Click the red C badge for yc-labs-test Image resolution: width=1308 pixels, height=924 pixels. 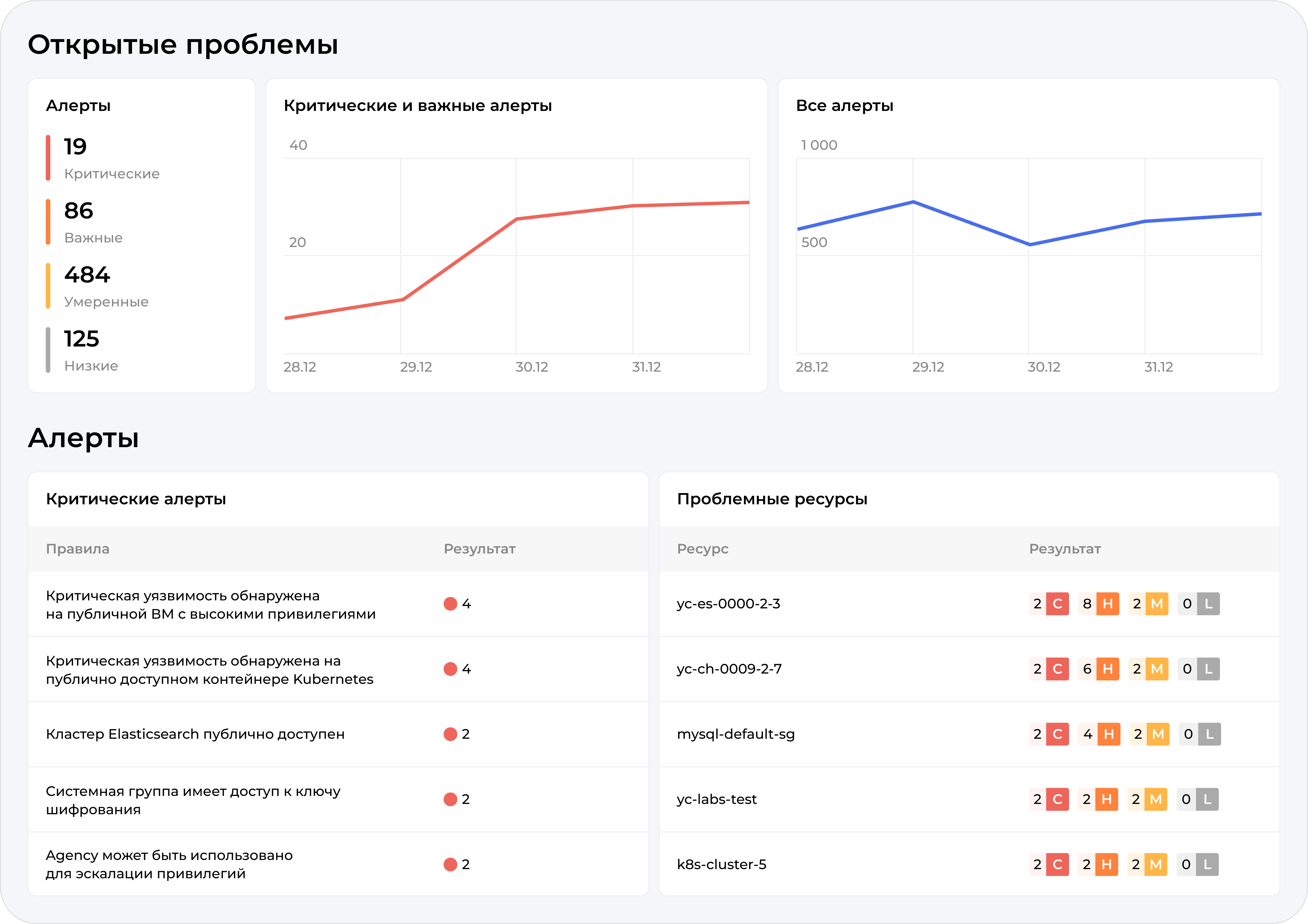pyautogui.click(x=1057, y=799)
